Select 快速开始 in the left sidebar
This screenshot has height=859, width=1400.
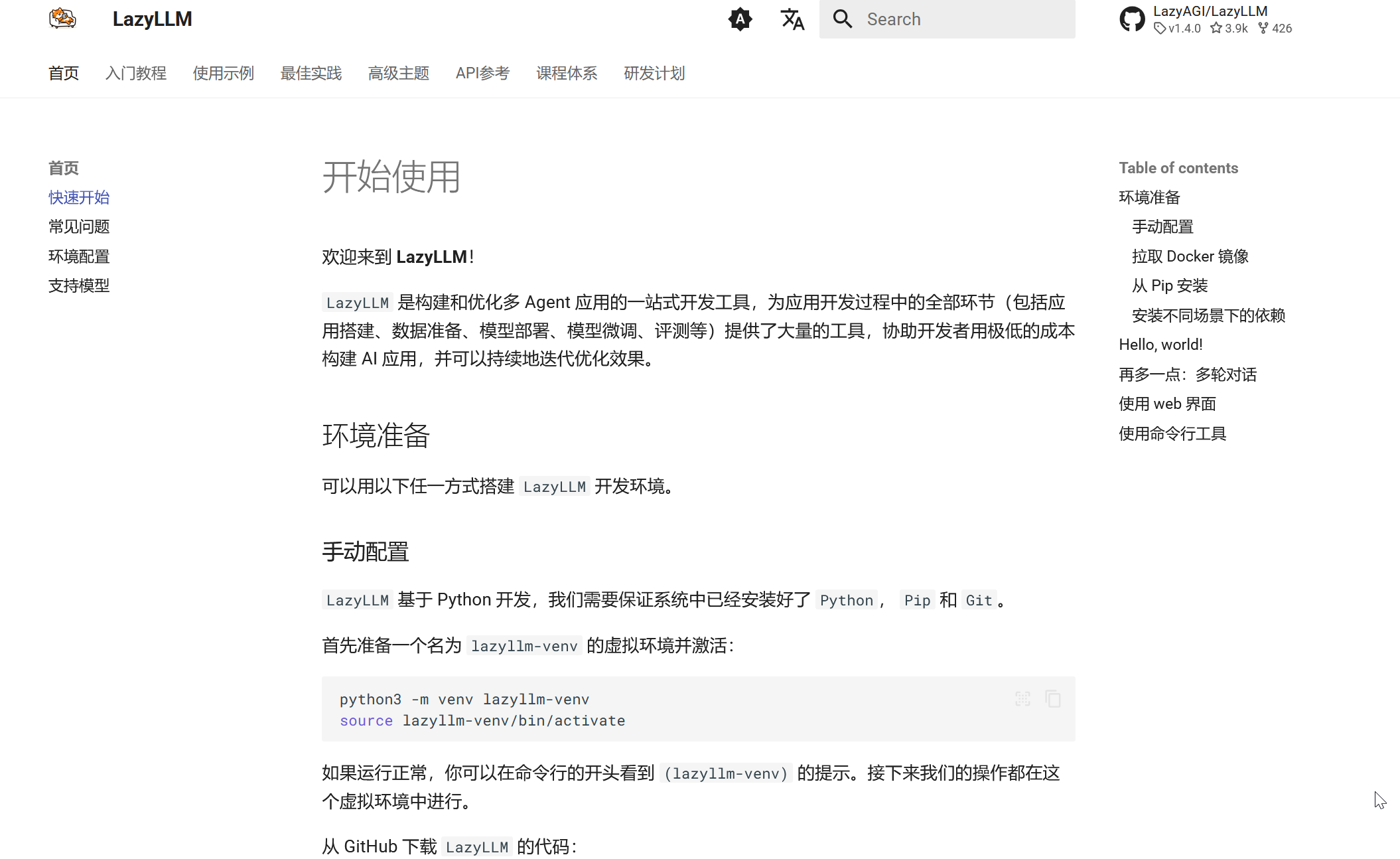79,197
